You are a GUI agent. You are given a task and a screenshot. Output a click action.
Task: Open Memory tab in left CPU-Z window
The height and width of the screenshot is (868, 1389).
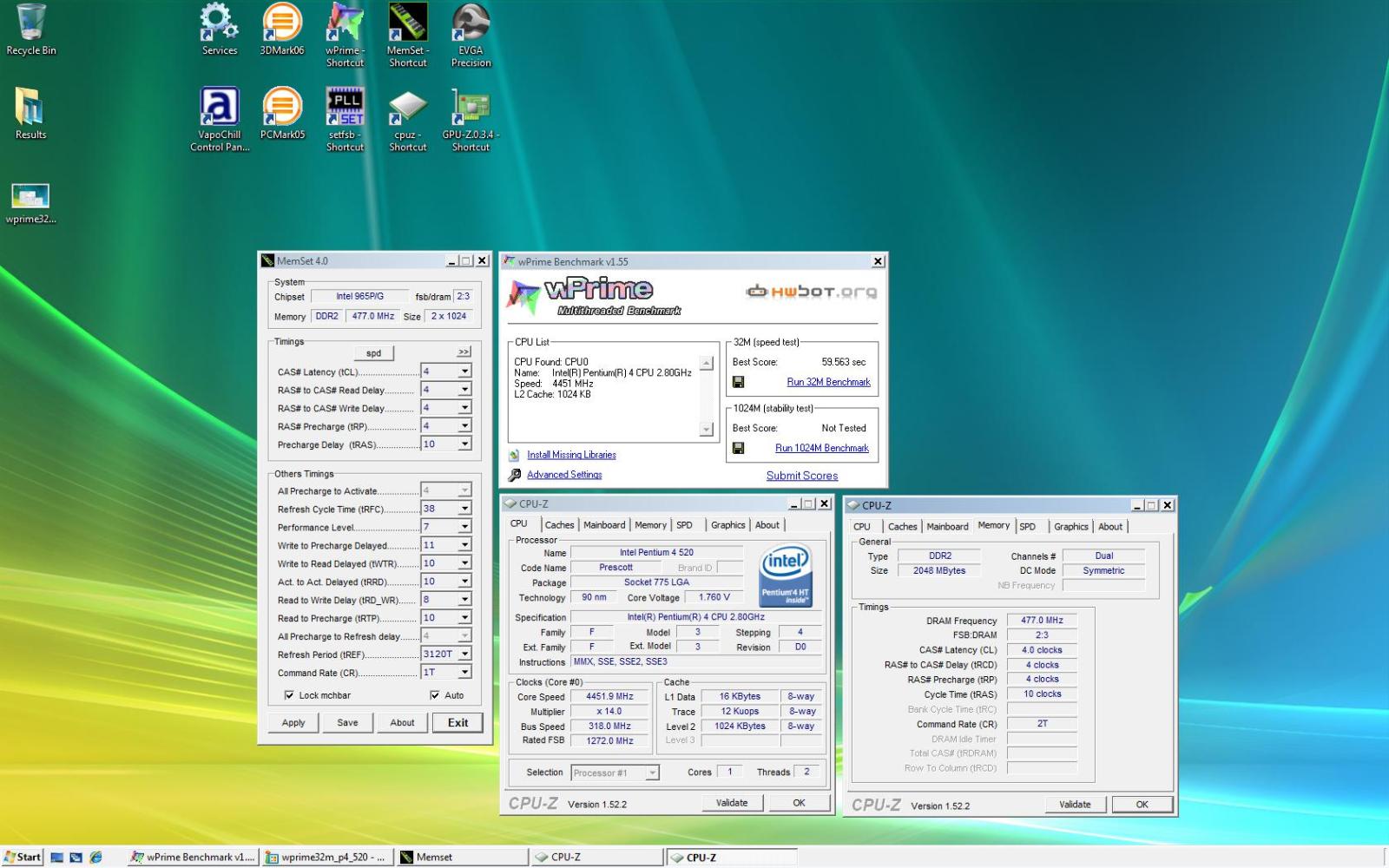(x=650, y=525)
